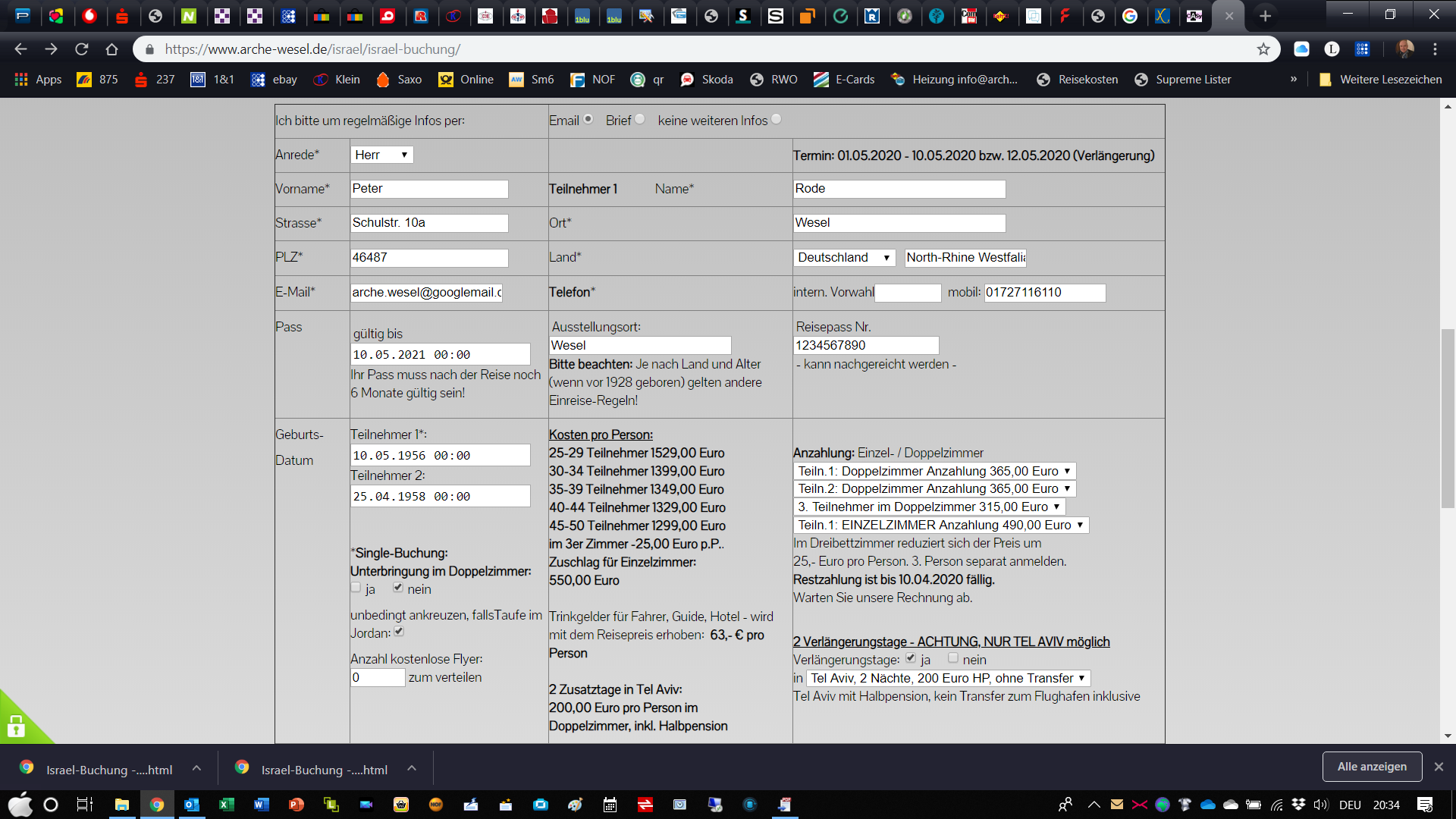
Task: Select 'keine weiteren Infos' radio button
Action: 776,119
